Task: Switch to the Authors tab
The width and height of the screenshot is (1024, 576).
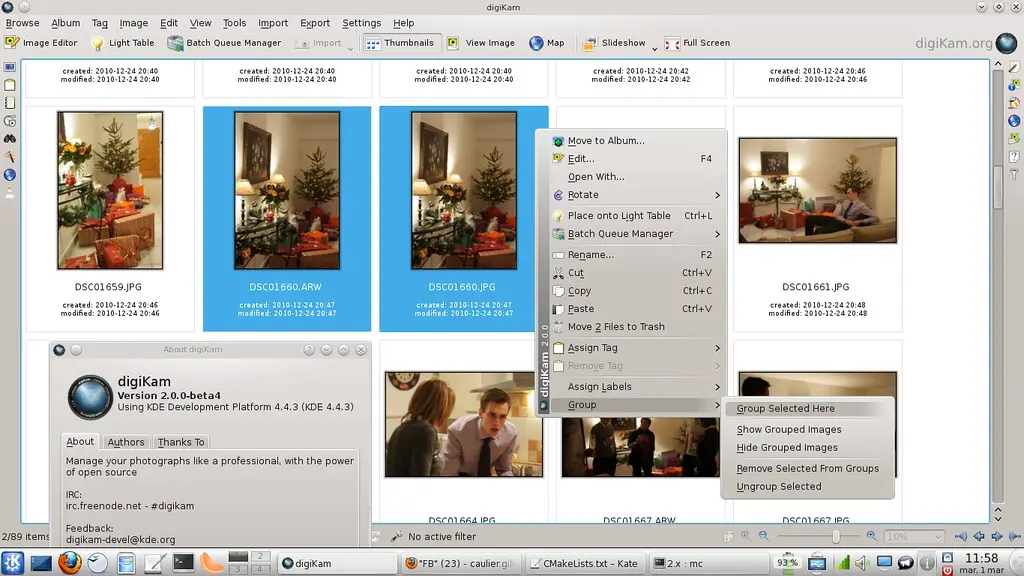Action: pos(126,442)
